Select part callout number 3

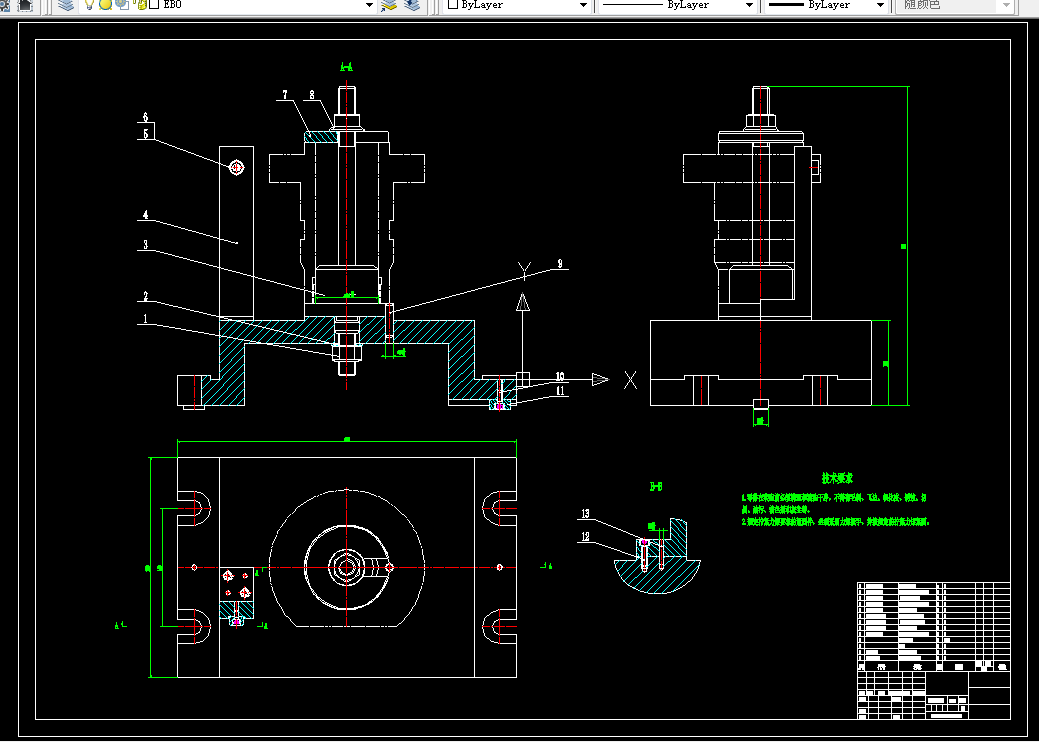click(x=146, y=245)
